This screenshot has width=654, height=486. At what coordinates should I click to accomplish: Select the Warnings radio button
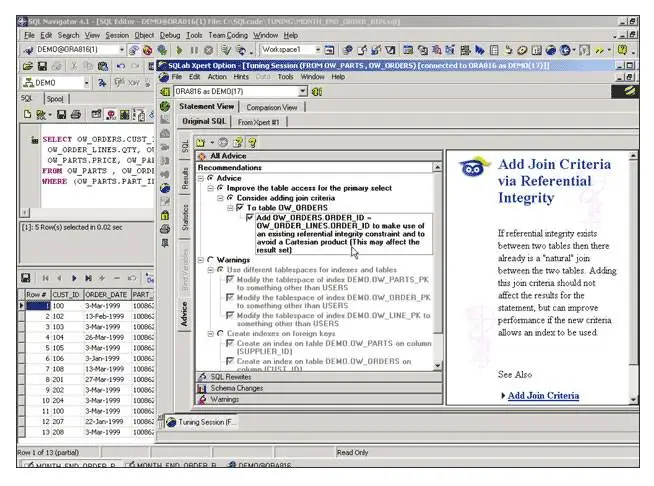click(210, 259)
